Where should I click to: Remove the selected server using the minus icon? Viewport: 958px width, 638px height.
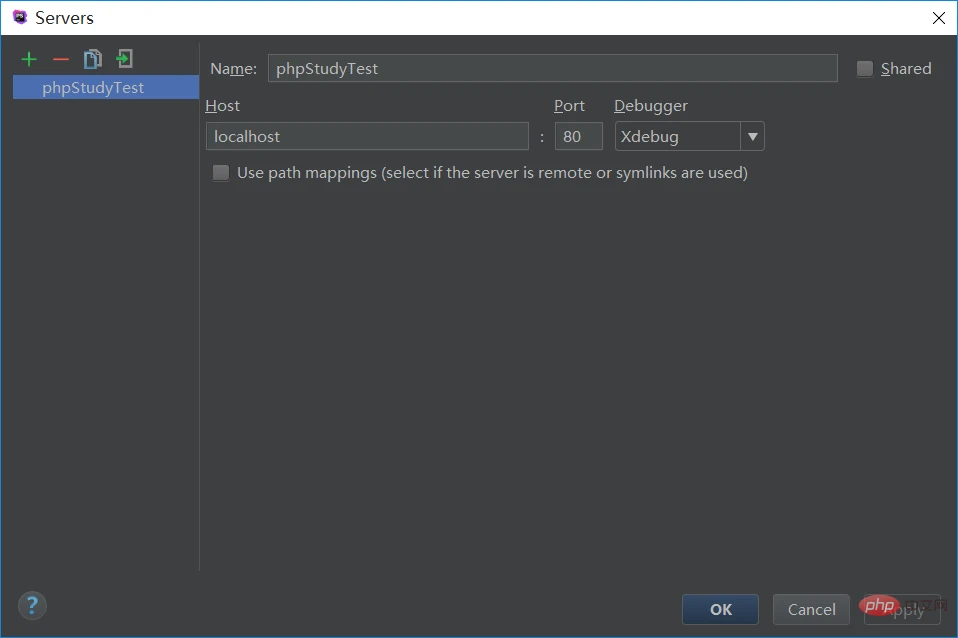60,59
